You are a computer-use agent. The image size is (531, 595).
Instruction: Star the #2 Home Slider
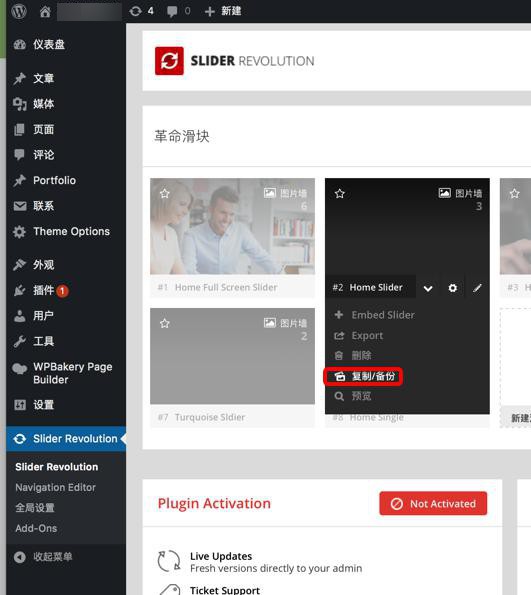(340, 194)
